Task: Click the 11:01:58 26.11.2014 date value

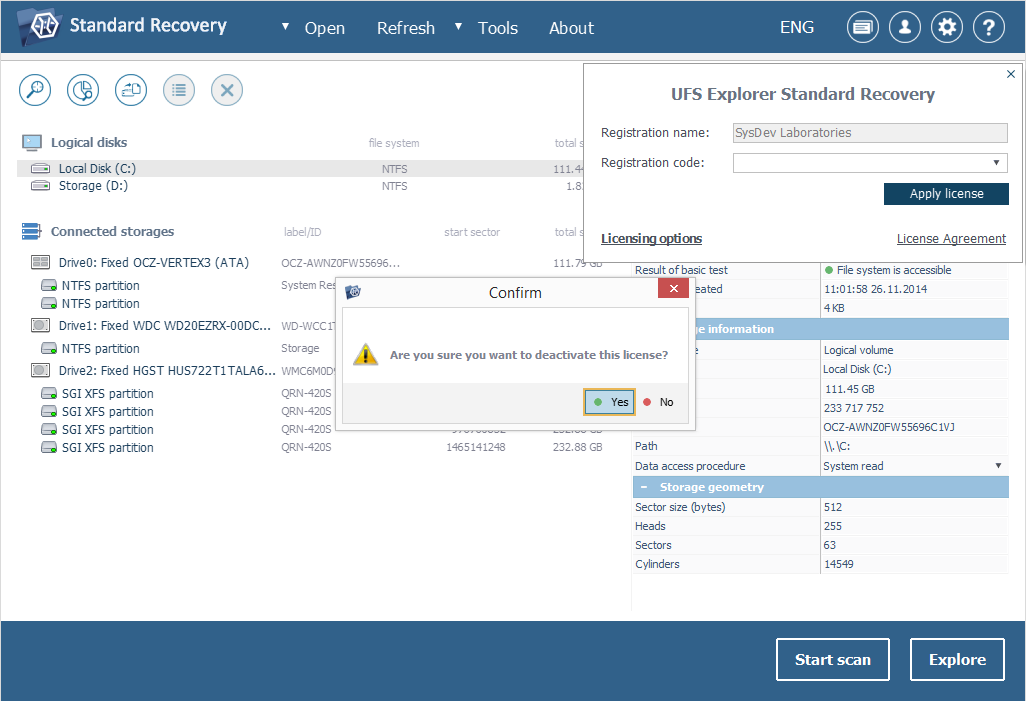Action: (876, 289)
